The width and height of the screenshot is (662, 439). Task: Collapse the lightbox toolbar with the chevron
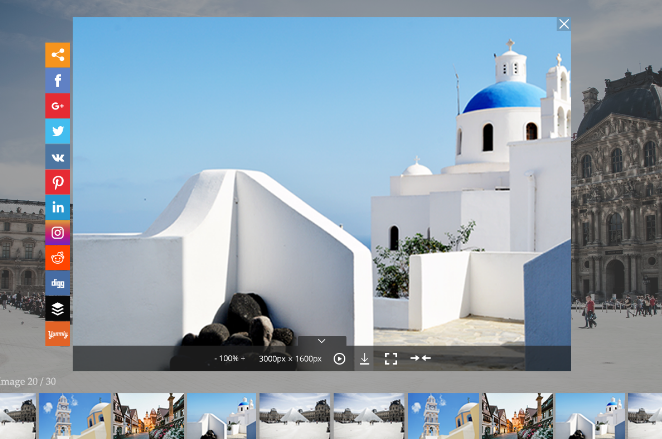[x=322, y=341]
